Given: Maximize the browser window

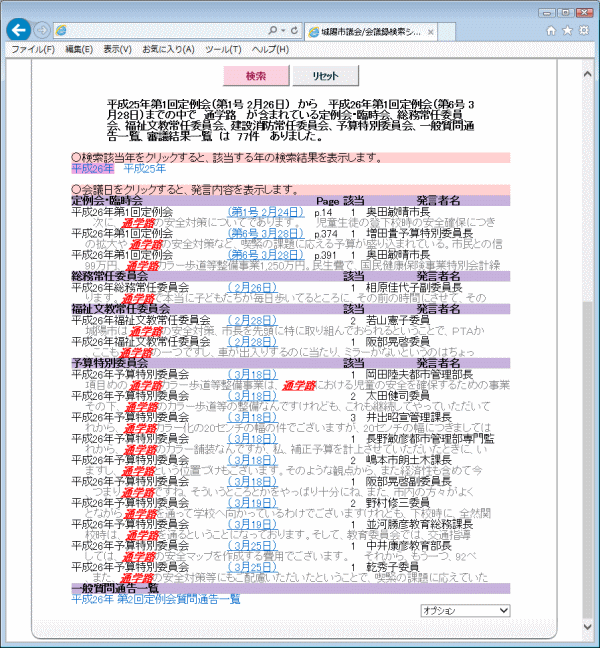Looking at the screenshot, I should pyautogui.click(x=565, y=13).
